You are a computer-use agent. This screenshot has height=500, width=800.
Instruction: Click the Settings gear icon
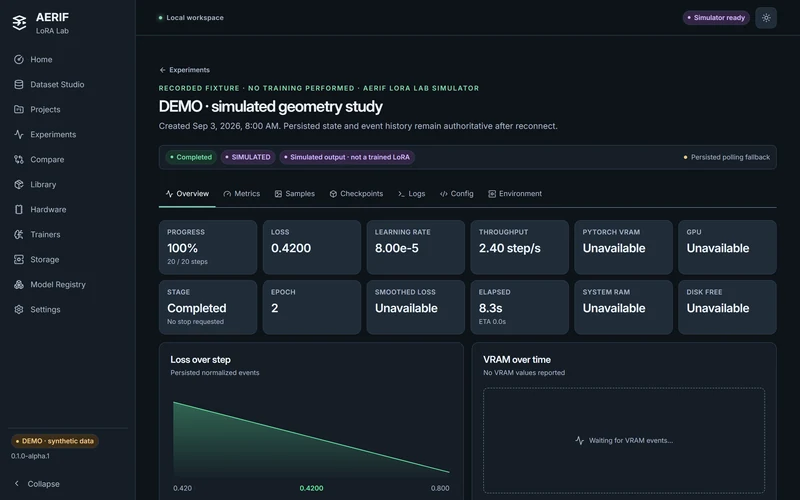[x=19, y=310]
